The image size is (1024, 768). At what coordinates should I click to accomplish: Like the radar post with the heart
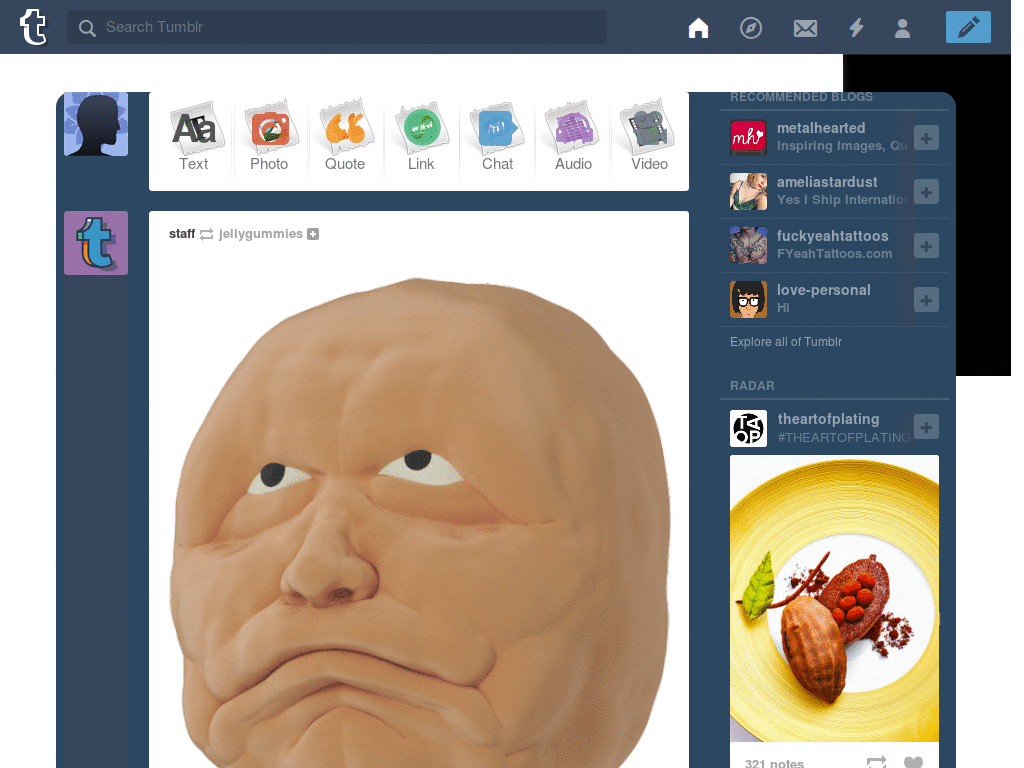click(913, 762)
